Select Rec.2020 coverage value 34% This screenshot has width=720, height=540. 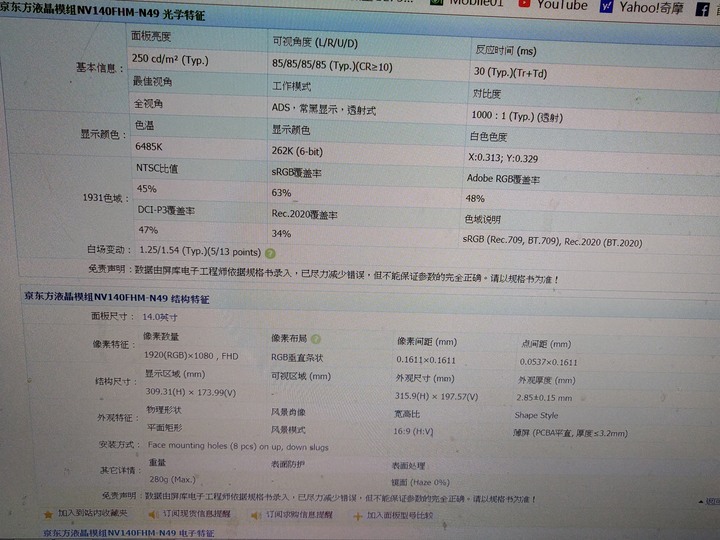pyautogui.click(x=281, y=234)
